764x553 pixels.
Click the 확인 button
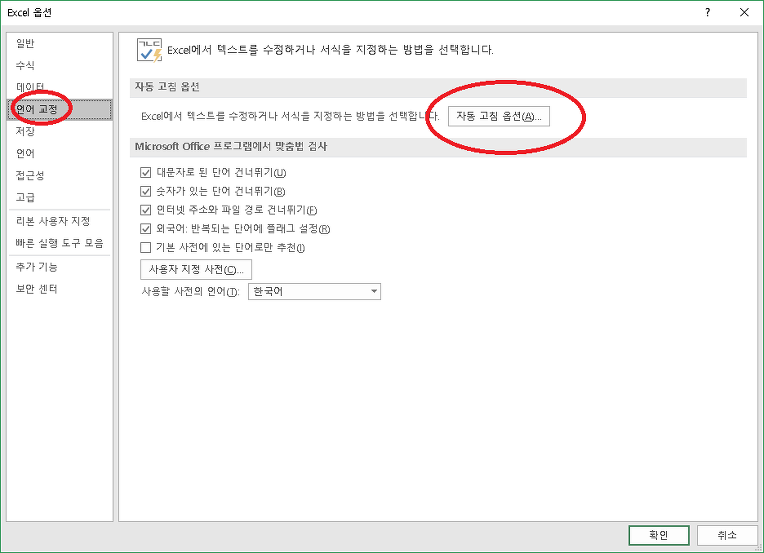(x=659, y=535)
